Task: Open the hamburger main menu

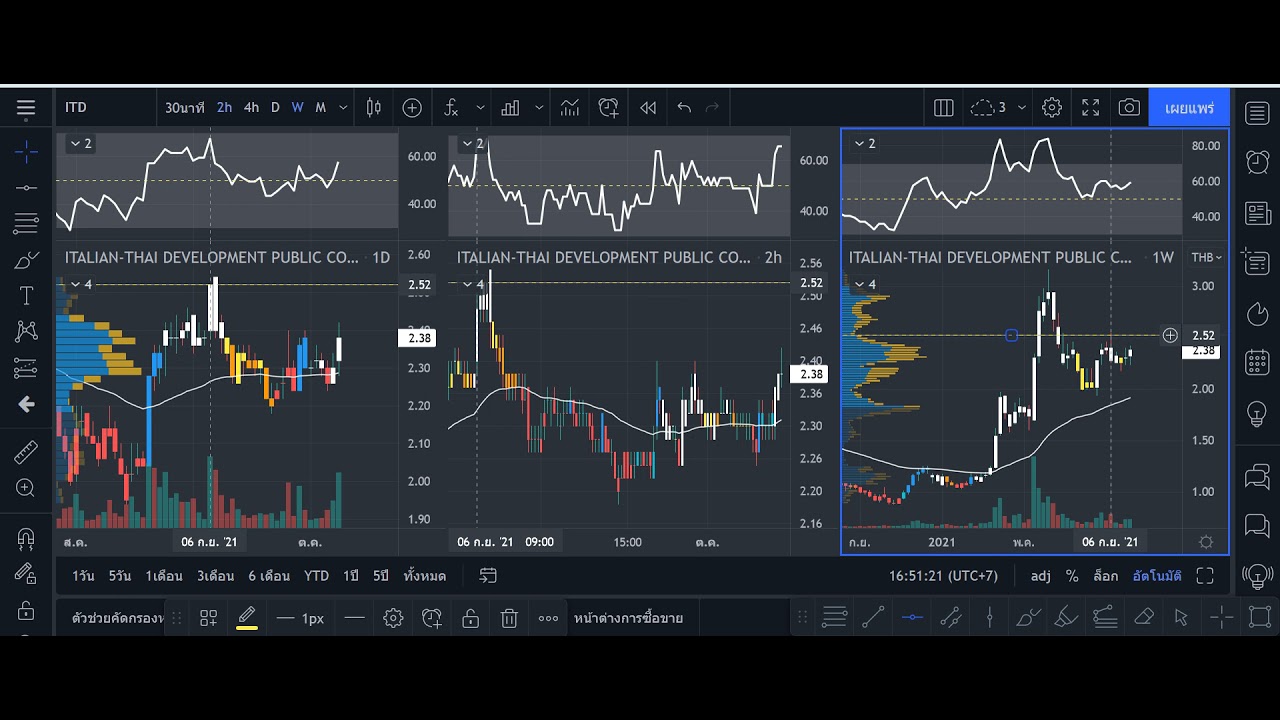Action: tap(26, 108)
